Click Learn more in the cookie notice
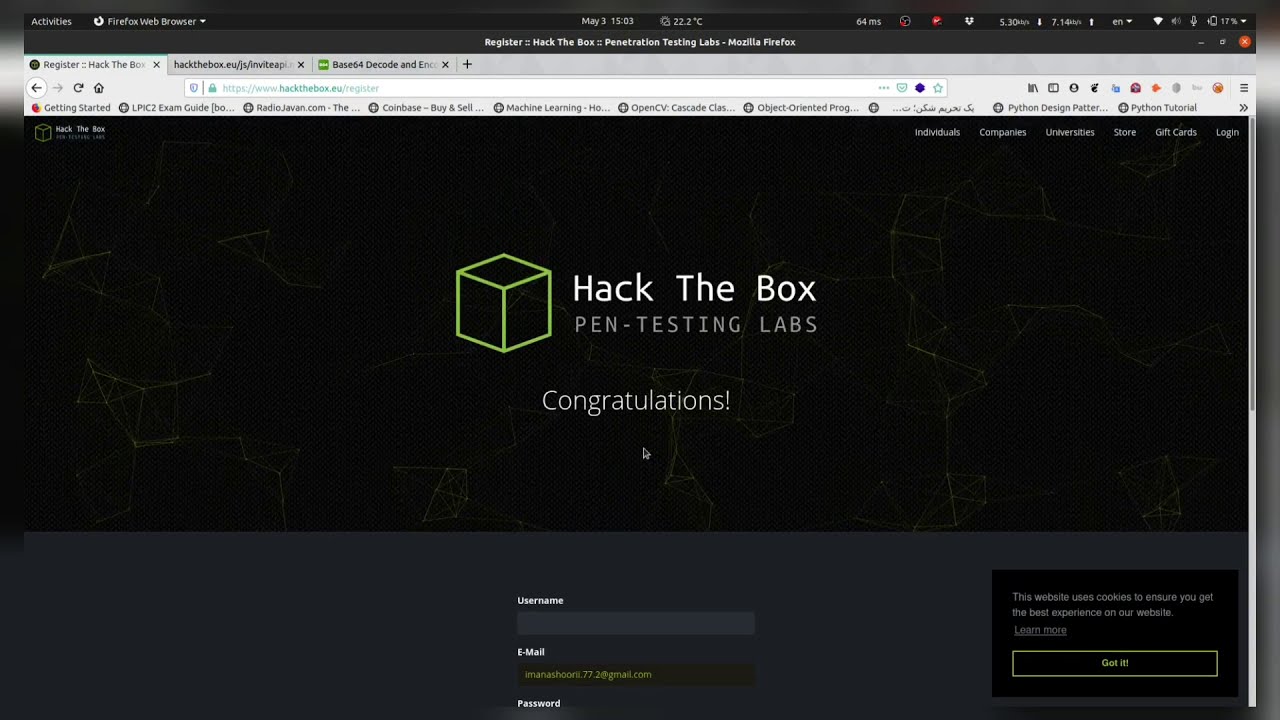This screenshot has height=720, width=1280. point(1040,630)
